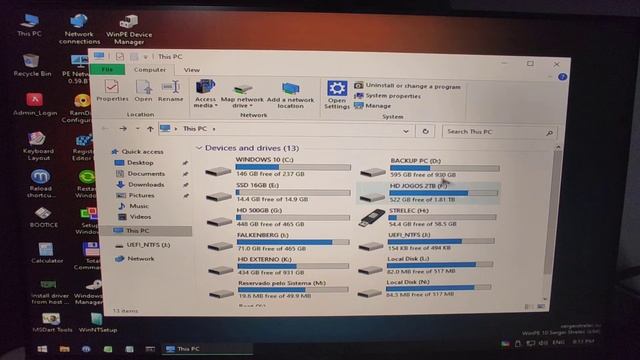Select HD JOGOS 2TB (F:) drive

point(429,193)
